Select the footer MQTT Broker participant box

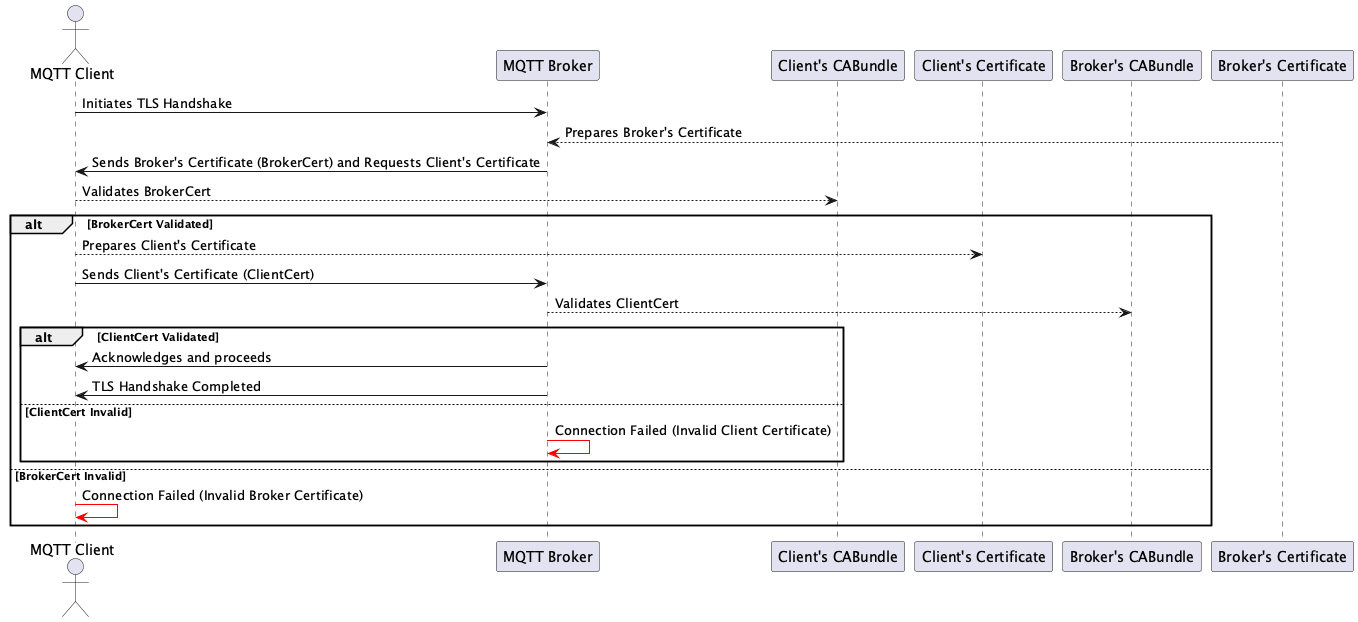coord(547,556)
